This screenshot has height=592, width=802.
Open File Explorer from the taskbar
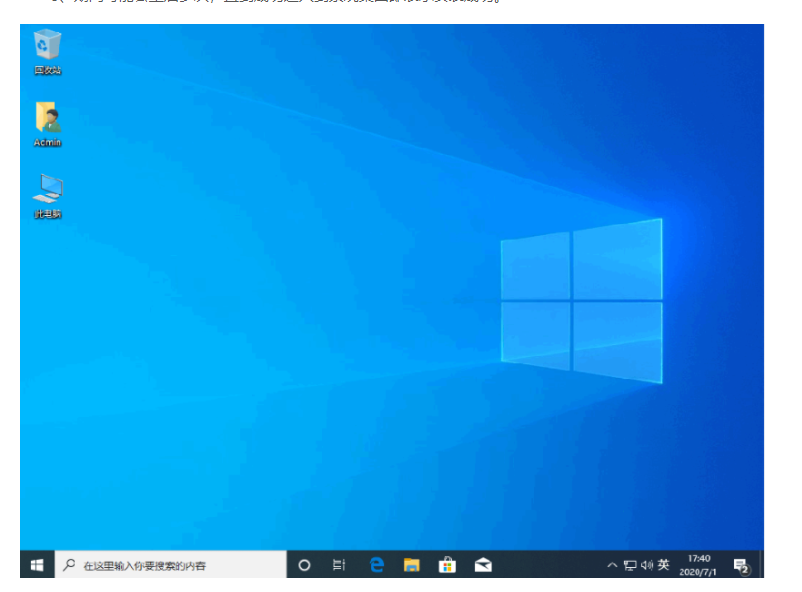pyautogui.click(x=411, y=565)
